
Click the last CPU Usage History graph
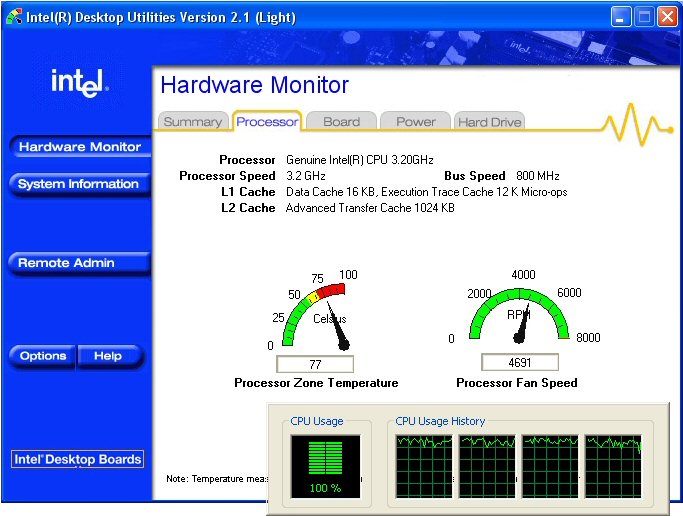pos(612,466)
